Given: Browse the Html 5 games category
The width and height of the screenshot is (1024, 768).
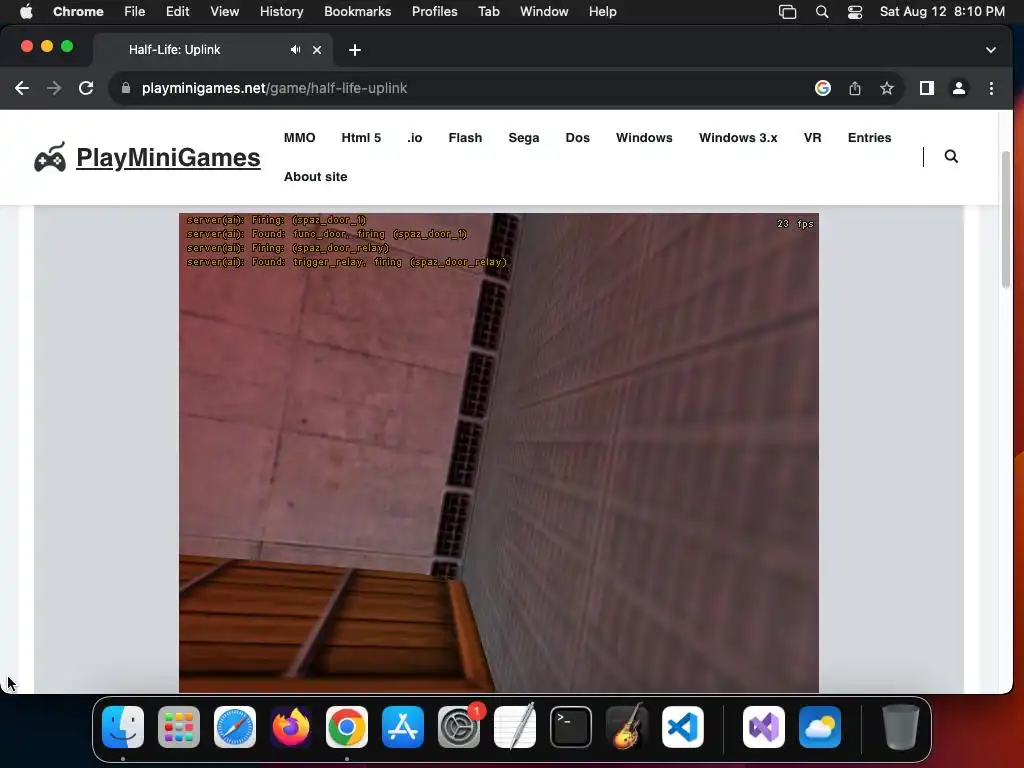Looking at the screenshot, I should 361,138.
